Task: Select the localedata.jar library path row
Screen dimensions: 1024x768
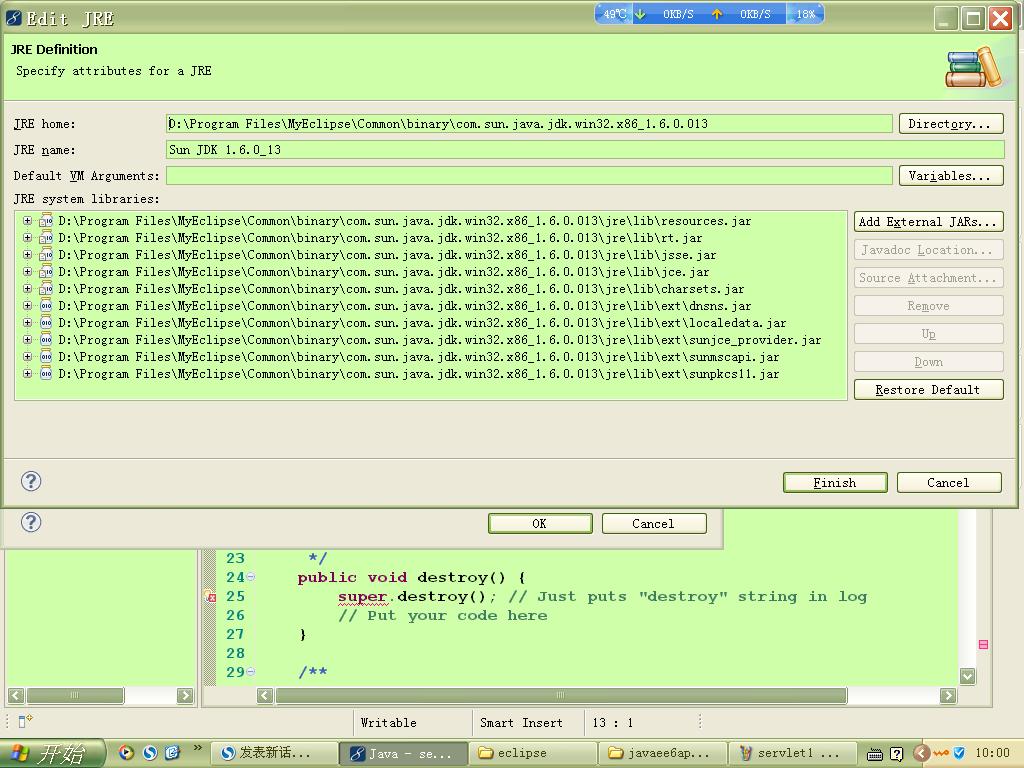Action: click(422, 323)
